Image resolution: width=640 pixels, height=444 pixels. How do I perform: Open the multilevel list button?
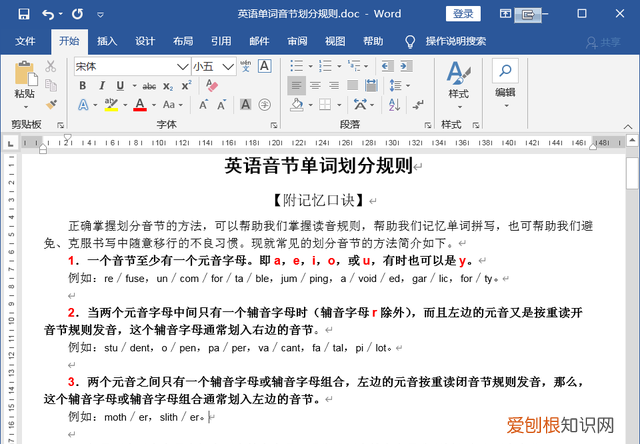(354, 66)
